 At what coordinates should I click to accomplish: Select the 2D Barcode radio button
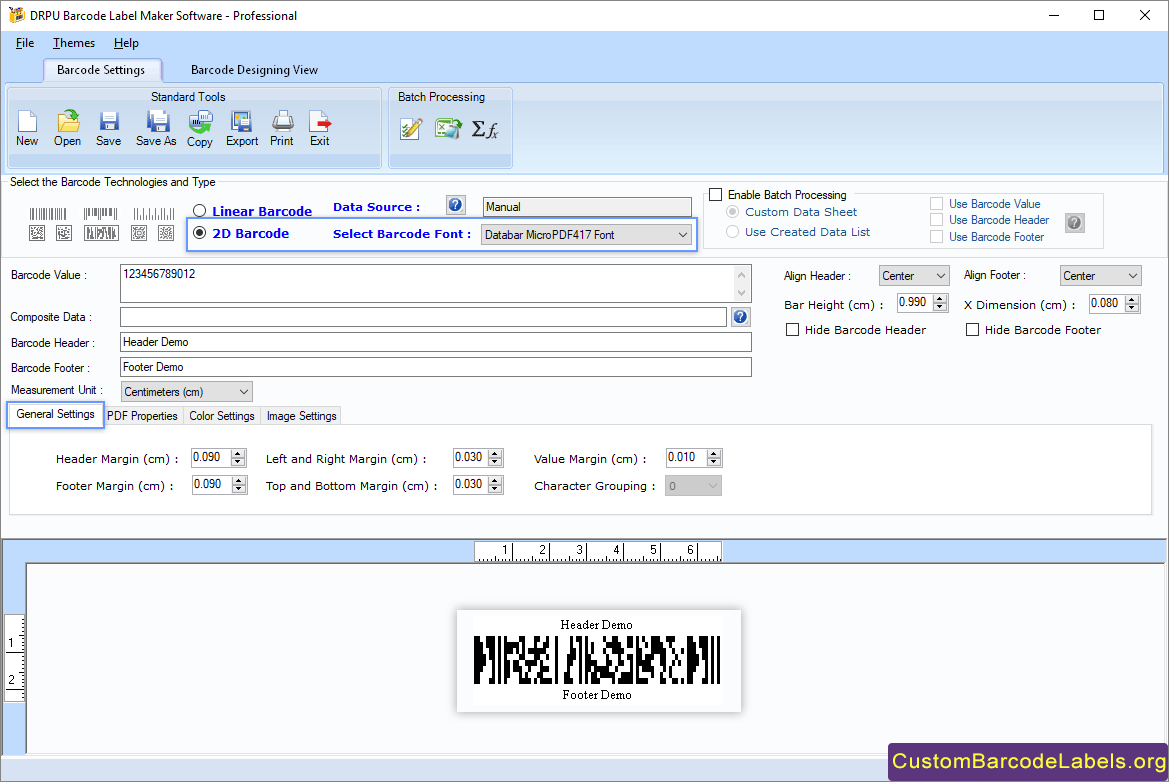pyautogui.click(x=199, y=233)
